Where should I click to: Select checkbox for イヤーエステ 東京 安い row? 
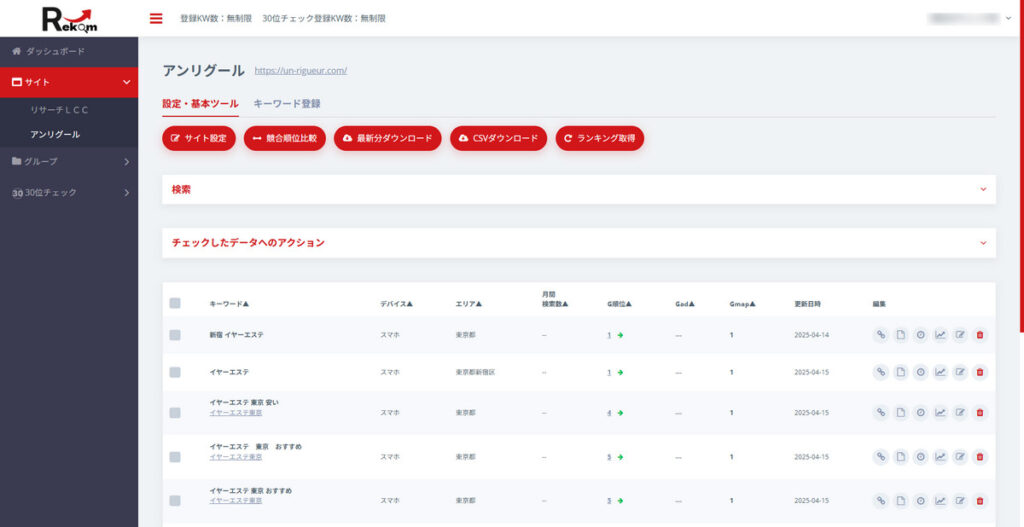[175, 412]
